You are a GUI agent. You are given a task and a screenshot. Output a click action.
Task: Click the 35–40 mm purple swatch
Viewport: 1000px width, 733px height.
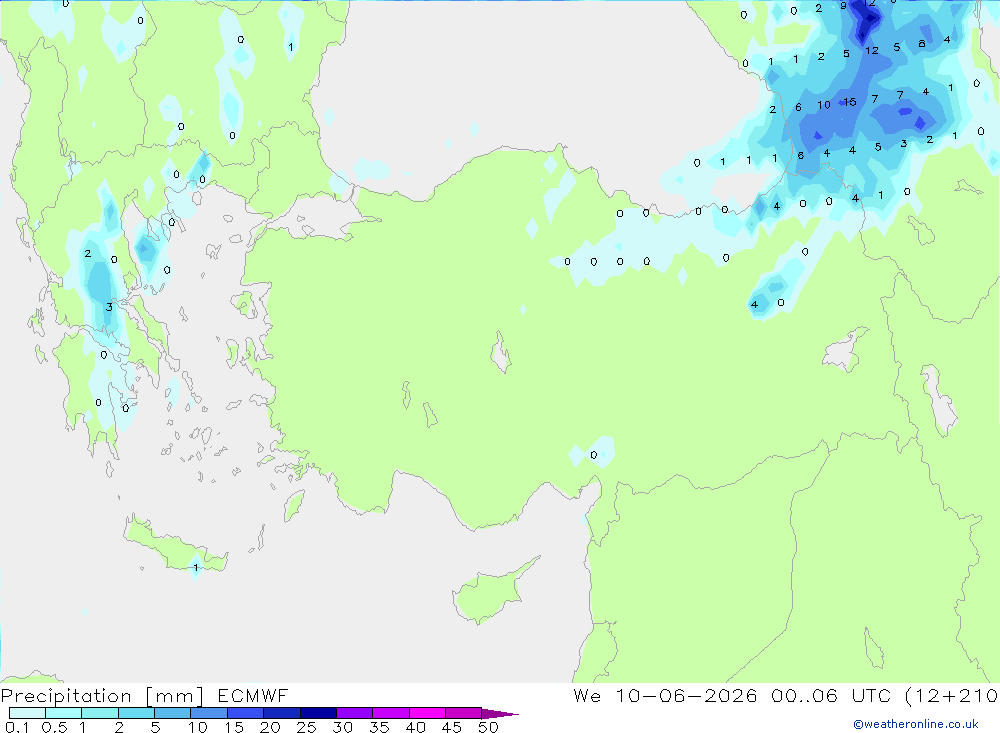point(390,713)
